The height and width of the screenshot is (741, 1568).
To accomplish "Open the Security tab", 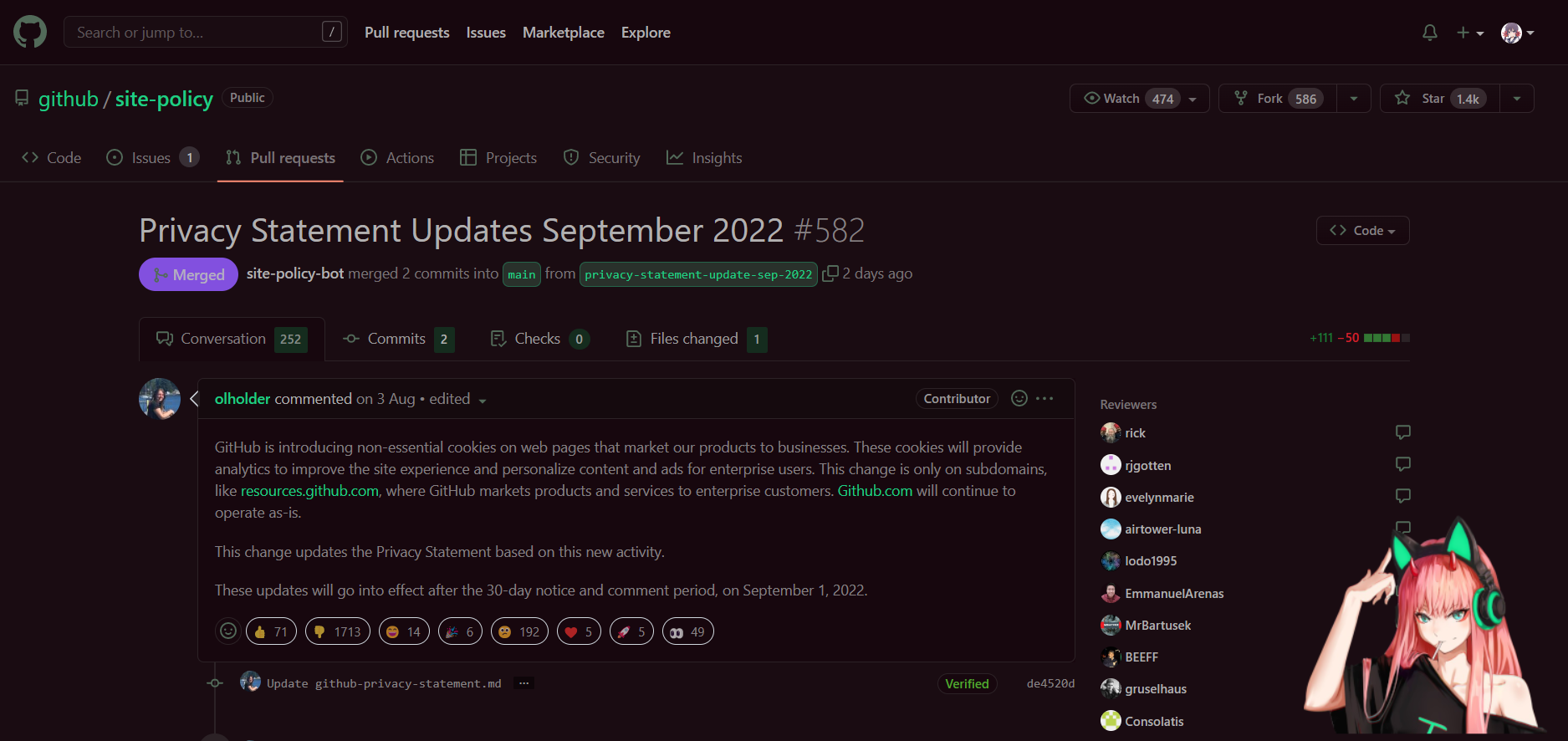I will [602, 157].
